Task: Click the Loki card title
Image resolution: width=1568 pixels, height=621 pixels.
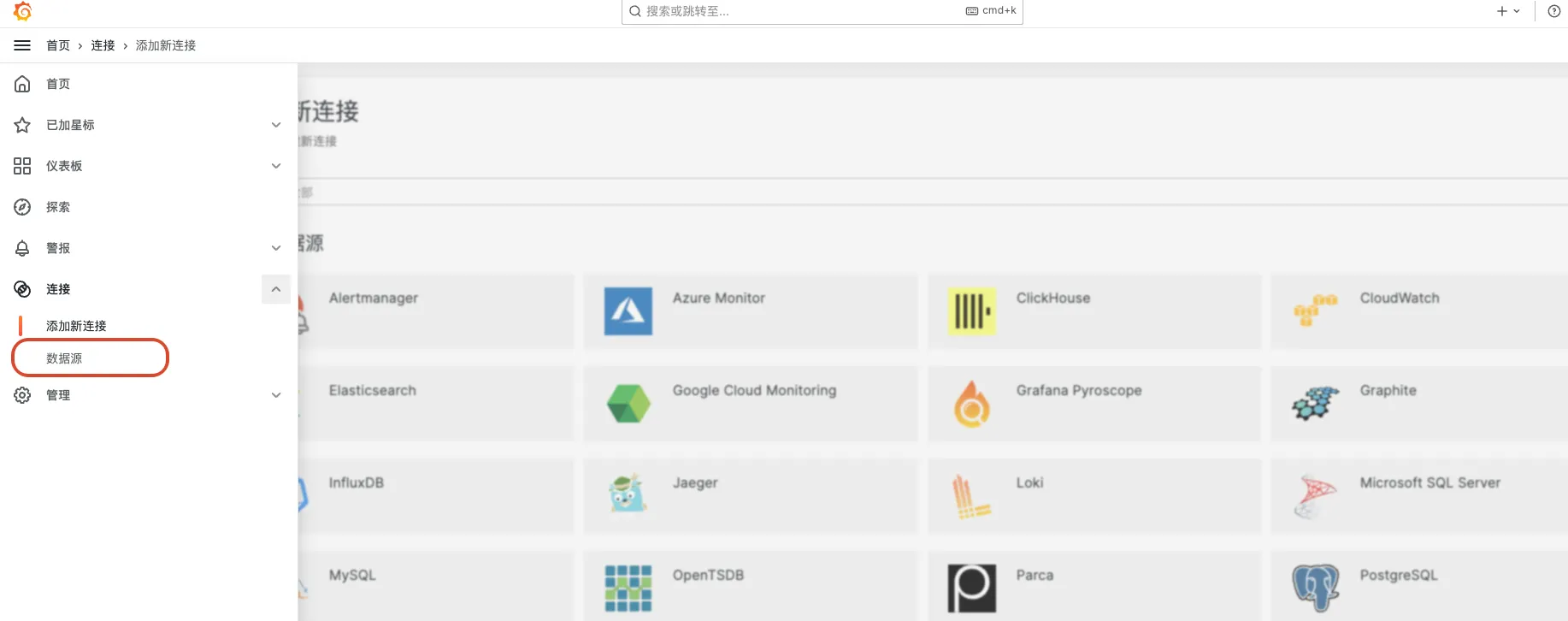Action: pos(1030,482)
